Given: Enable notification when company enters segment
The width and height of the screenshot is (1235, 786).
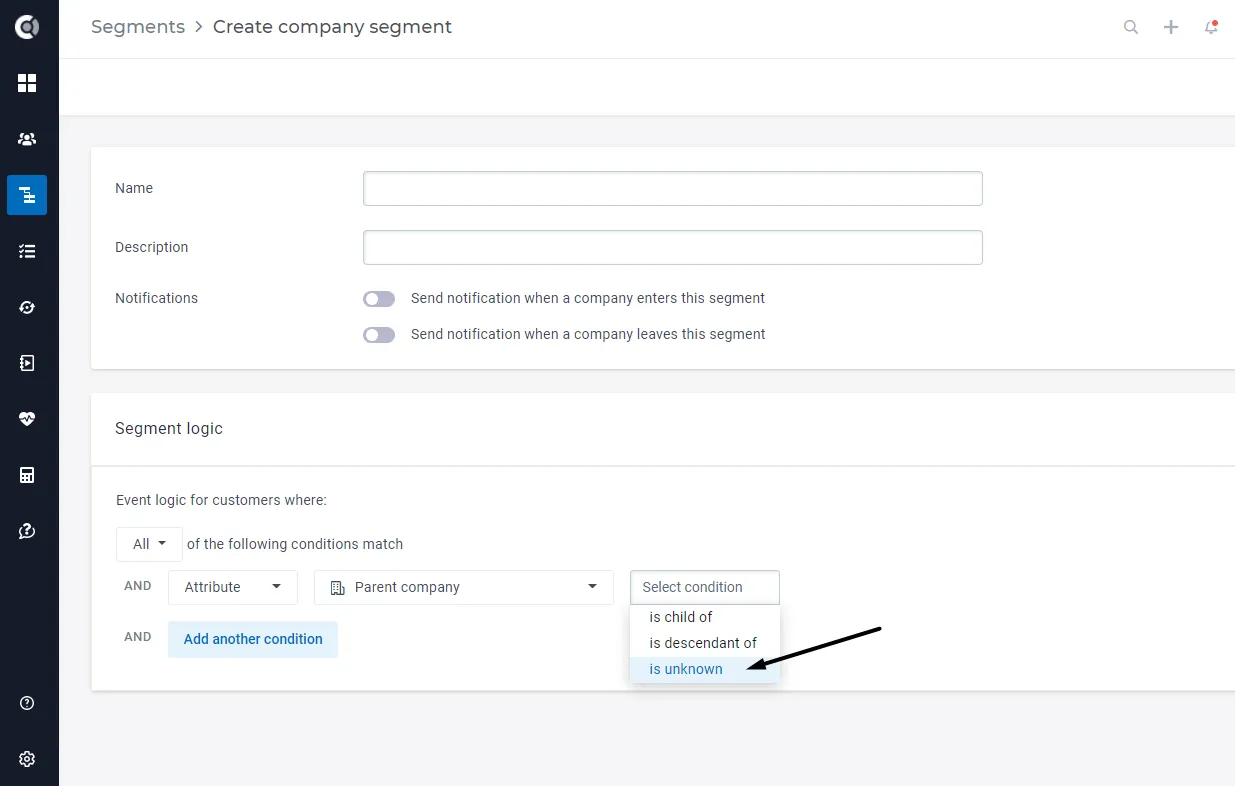Looking at the screenshot, I should (x=379, y=298).
